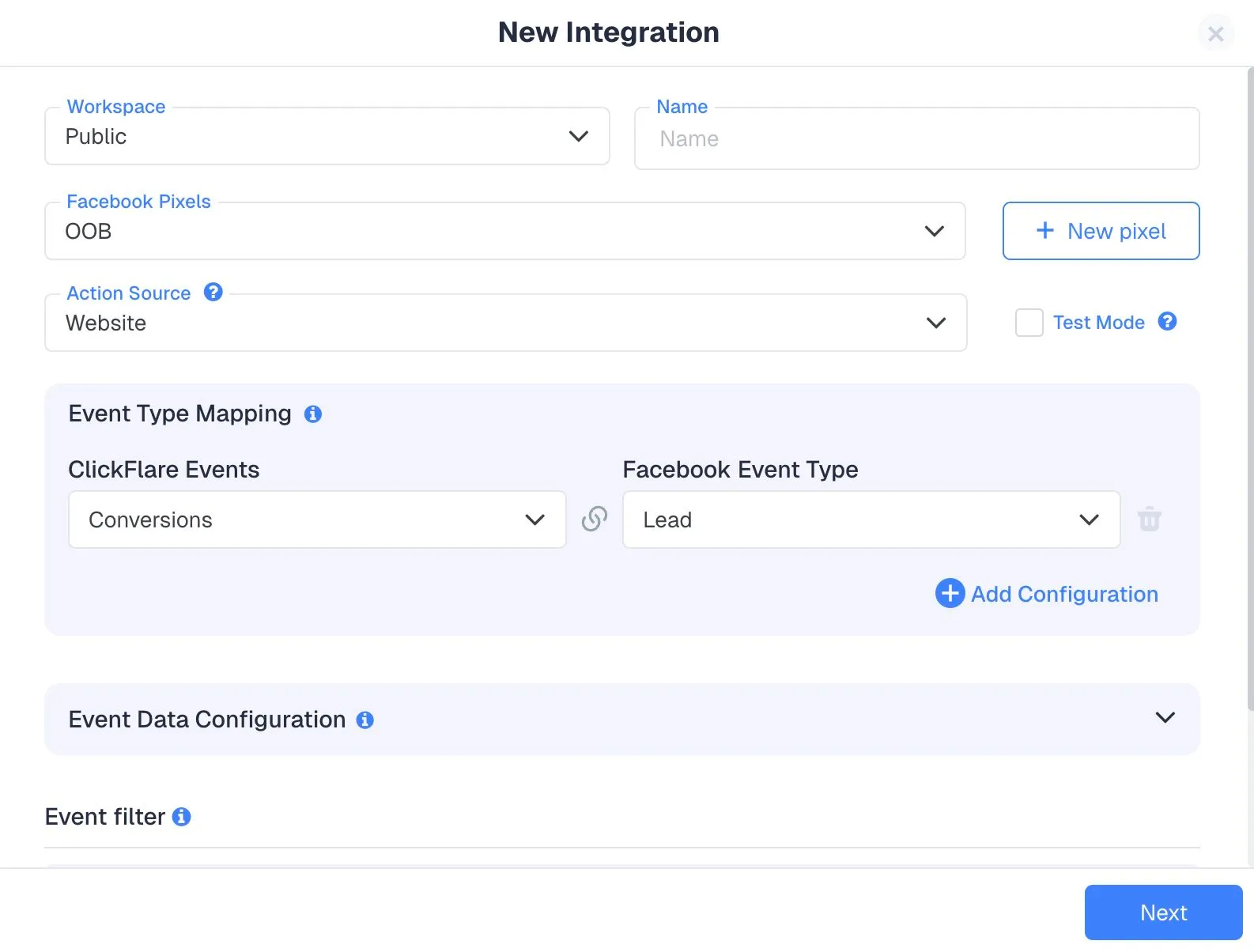The height and width of the screenshot is (952, 1254).
Task: Click the Test Mode label
Action: pyautogui.click(x=1098, y=323)
